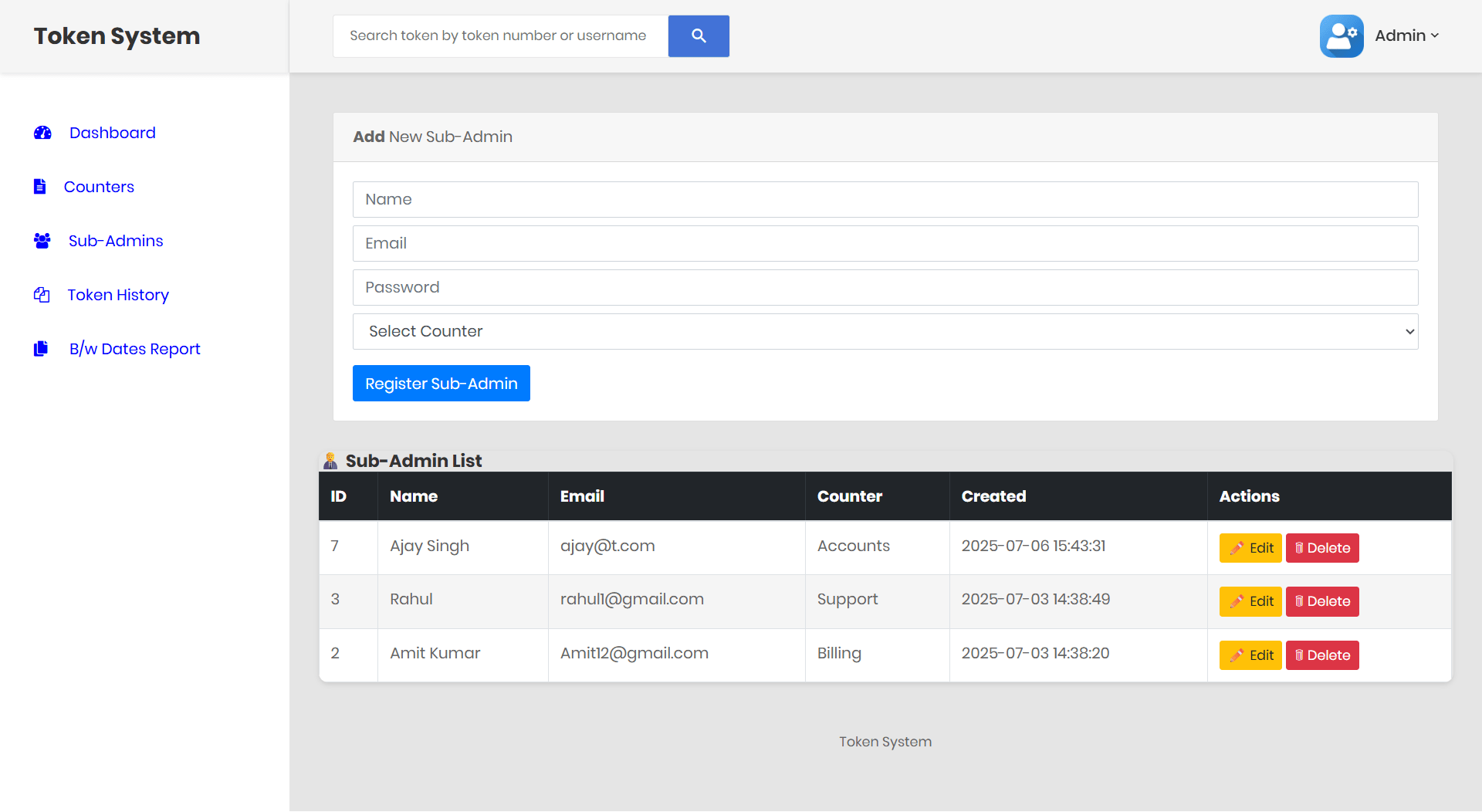Click the Token History copy icon

point(42,294)
